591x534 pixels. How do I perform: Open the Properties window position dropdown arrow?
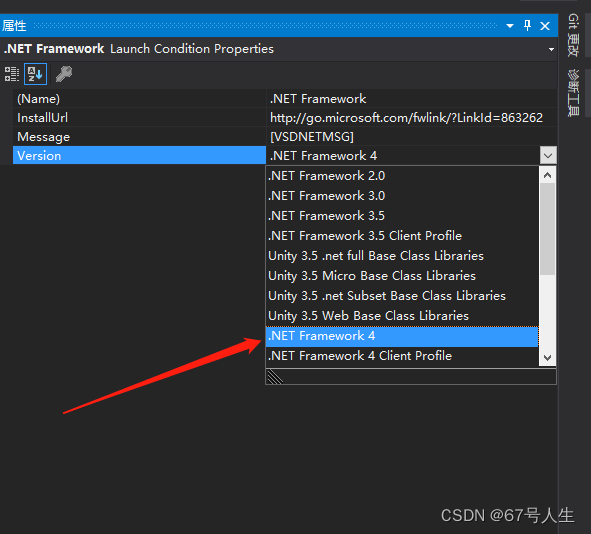point(510,26)
